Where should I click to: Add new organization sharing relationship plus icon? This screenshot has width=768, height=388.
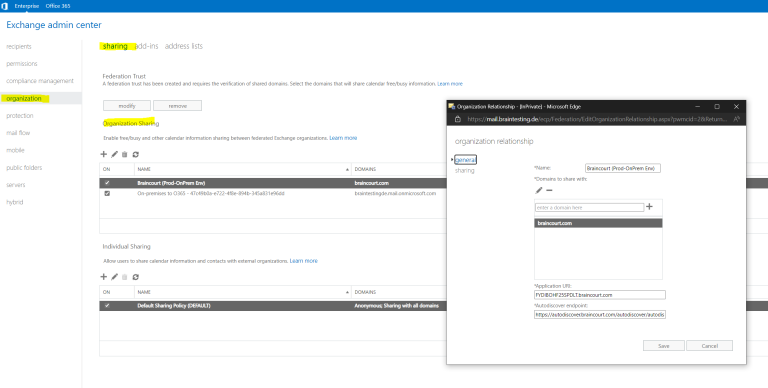[103, 154]
